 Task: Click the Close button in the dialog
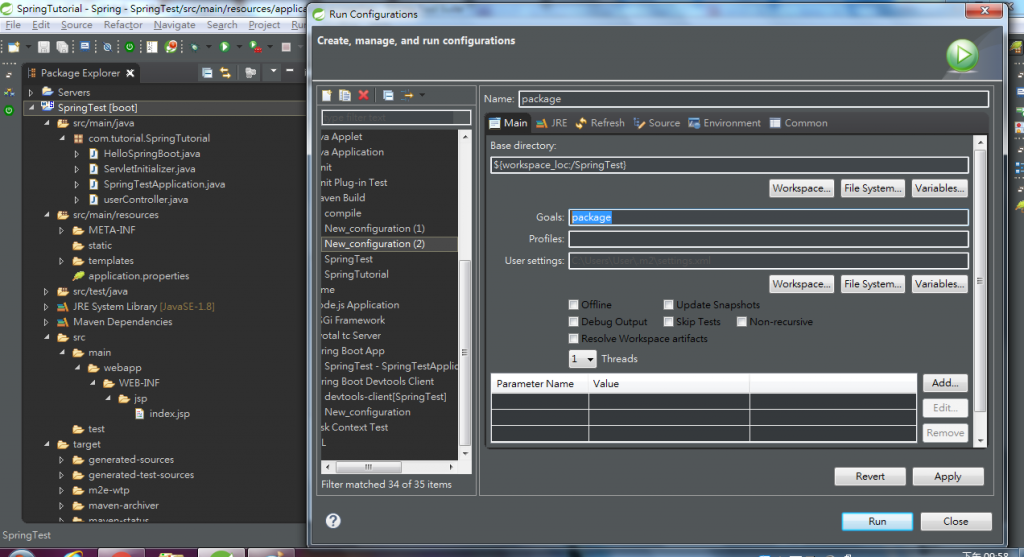955,521
